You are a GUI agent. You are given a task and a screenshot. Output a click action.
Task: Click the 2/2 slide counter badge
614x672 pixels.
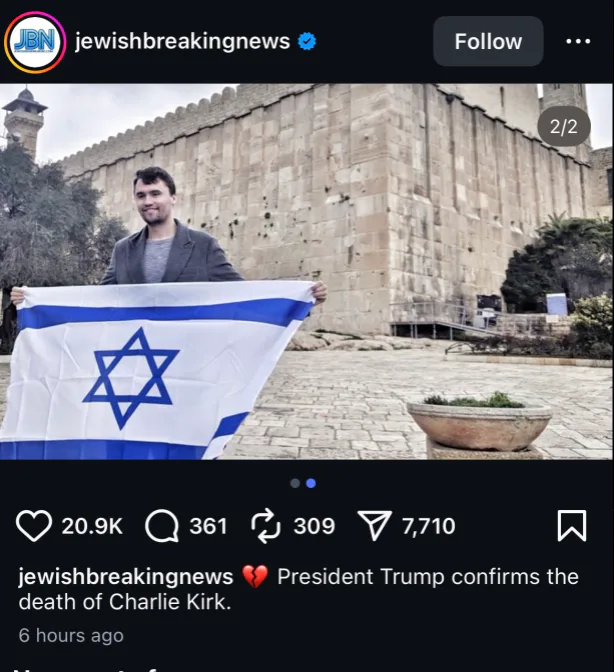point(564,126)
